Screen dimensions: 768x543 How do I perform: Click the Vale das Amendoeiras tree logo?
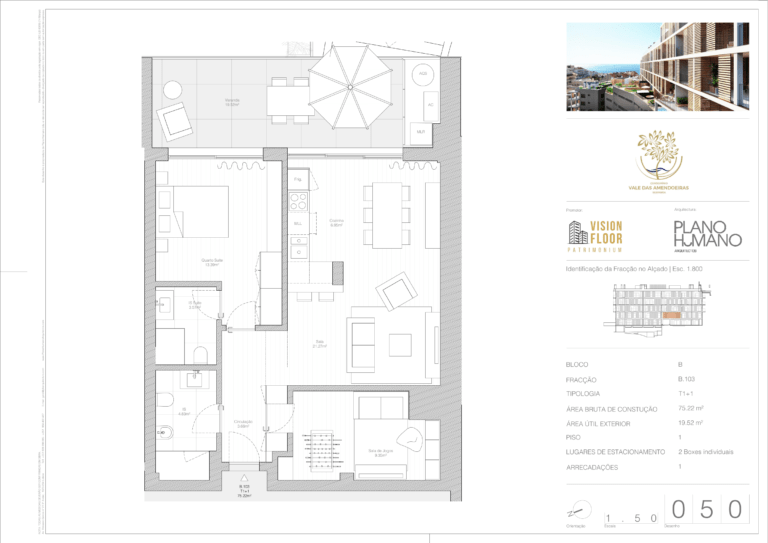coord(657,160)
